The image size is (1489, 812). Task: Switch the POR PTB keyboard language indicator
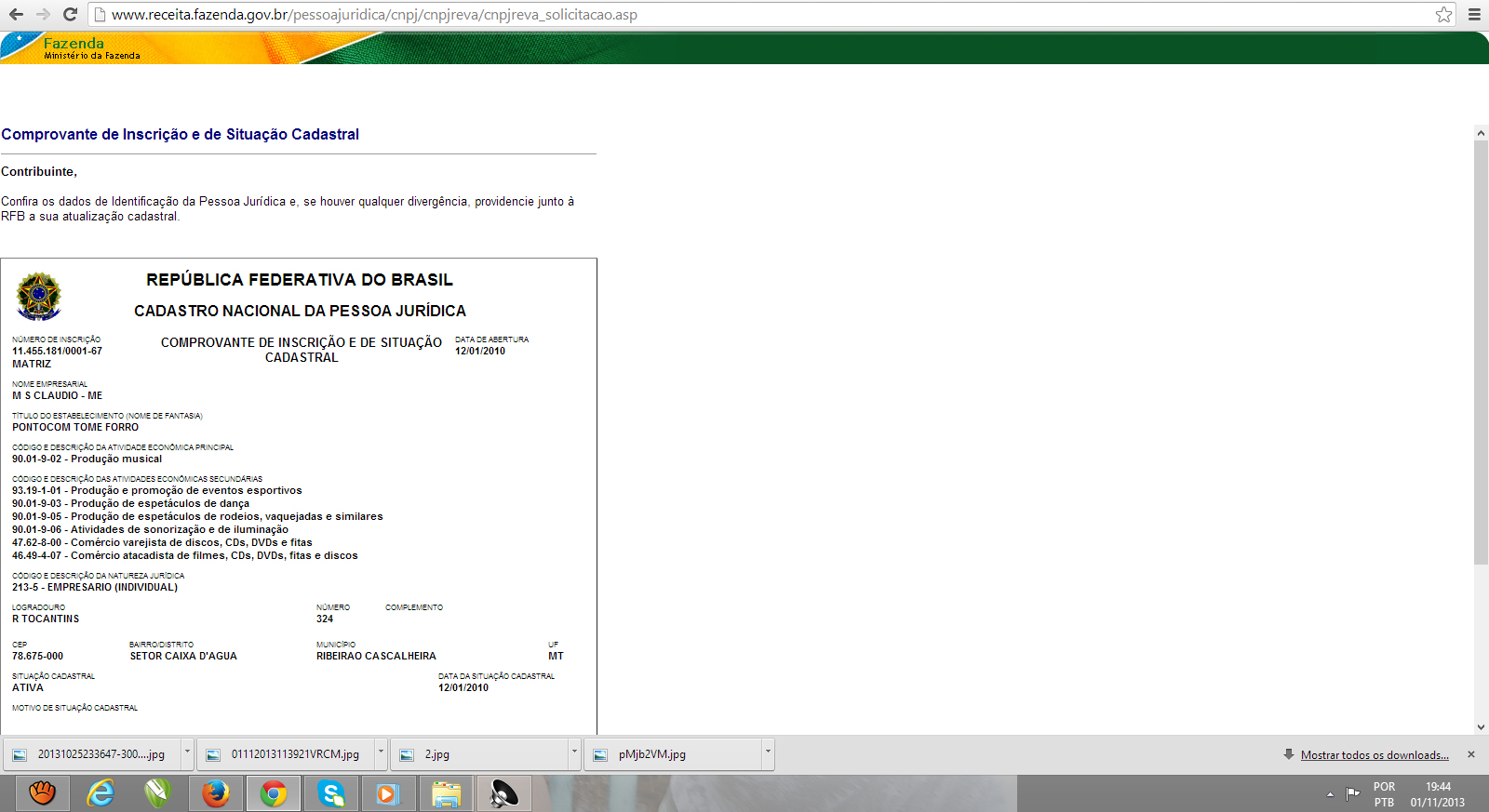pyautogui.click(x=1384, y=794)
